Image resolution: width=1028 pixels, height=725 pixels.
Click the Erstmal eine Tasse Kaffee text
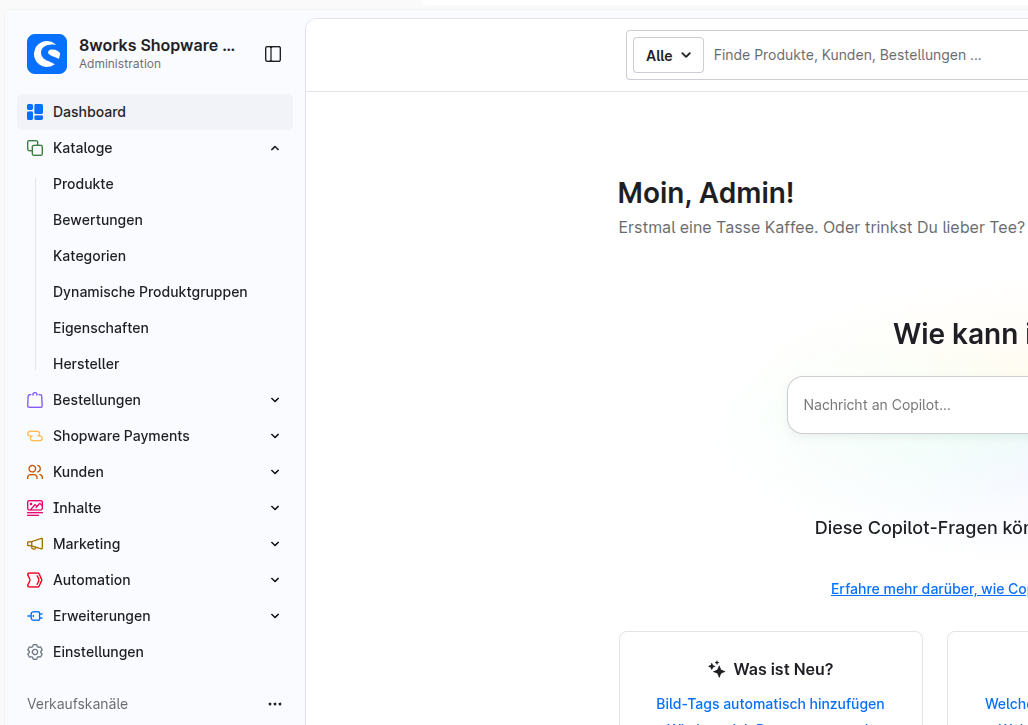[x=821, y=227]
